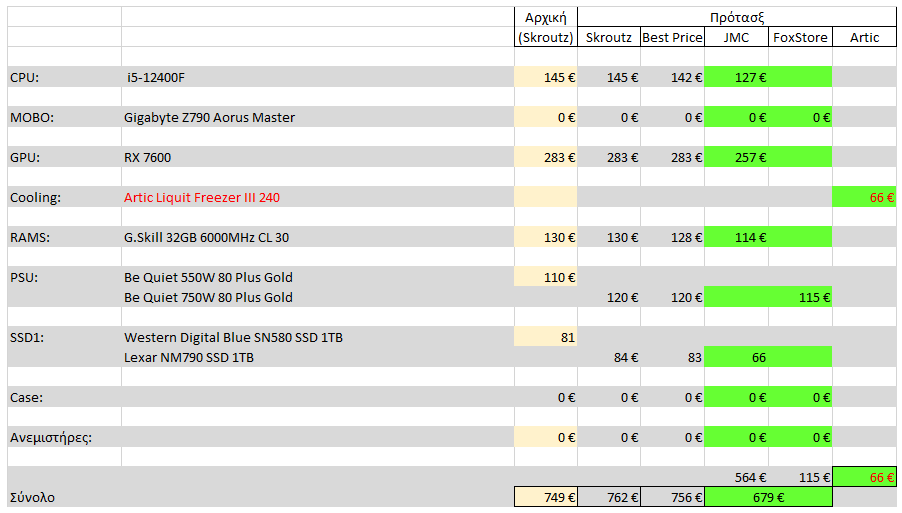Select the '84 €' Lexar Skroutz cell
Image resolution: width=902 pixels, height=513 pixels.
pyautogui.click(x=609, y=357)
